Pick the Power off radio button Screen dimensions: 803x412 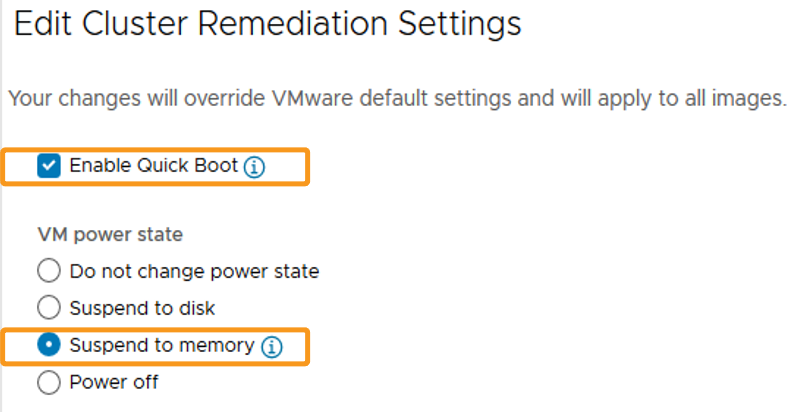pos(49,382)
